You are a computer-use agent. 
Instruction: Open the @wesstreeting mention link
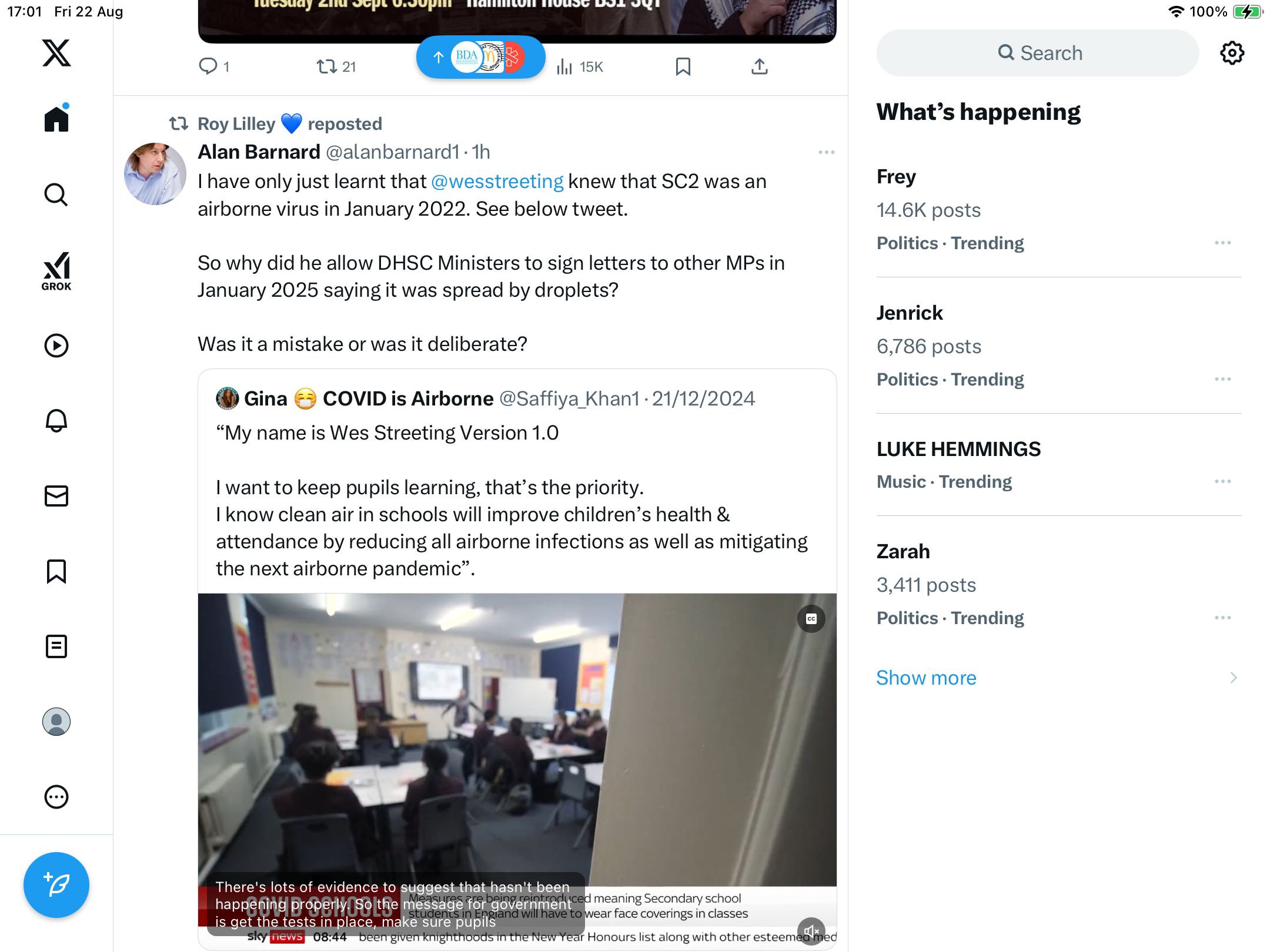point(497,182)
